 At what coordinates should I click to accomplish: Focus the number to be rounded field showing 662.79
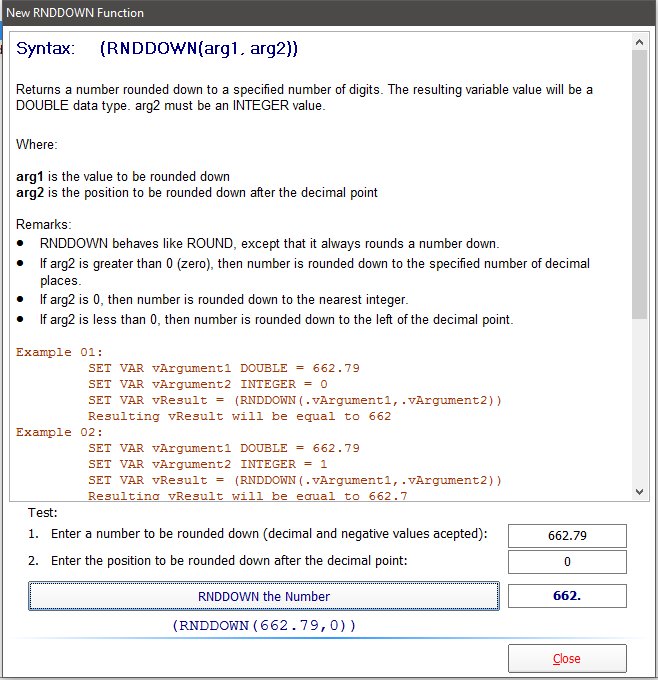point(567,535)
